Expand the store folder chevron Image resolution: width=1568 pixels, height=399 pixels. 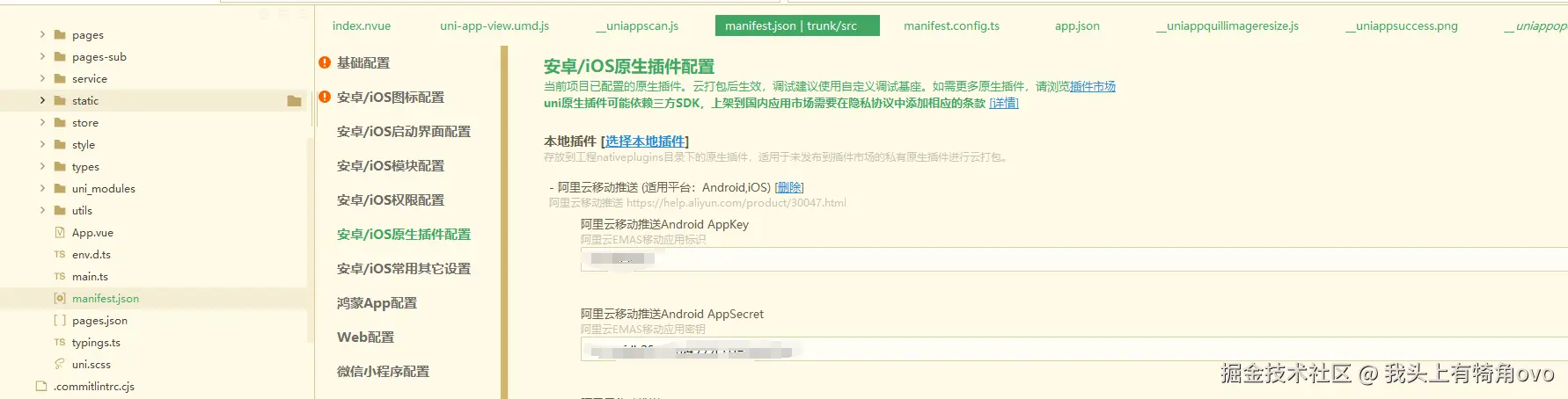pyautogui.click(x=42, y=122)
